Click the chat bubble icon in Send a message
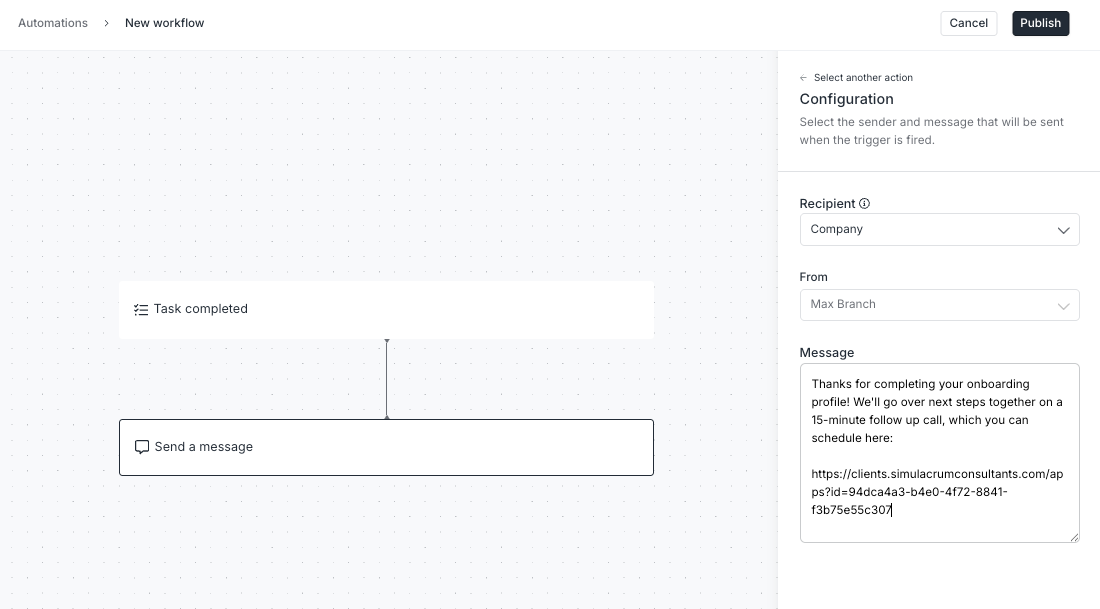This screenshot has width=1100, height=609. click(x=142, y=447)
